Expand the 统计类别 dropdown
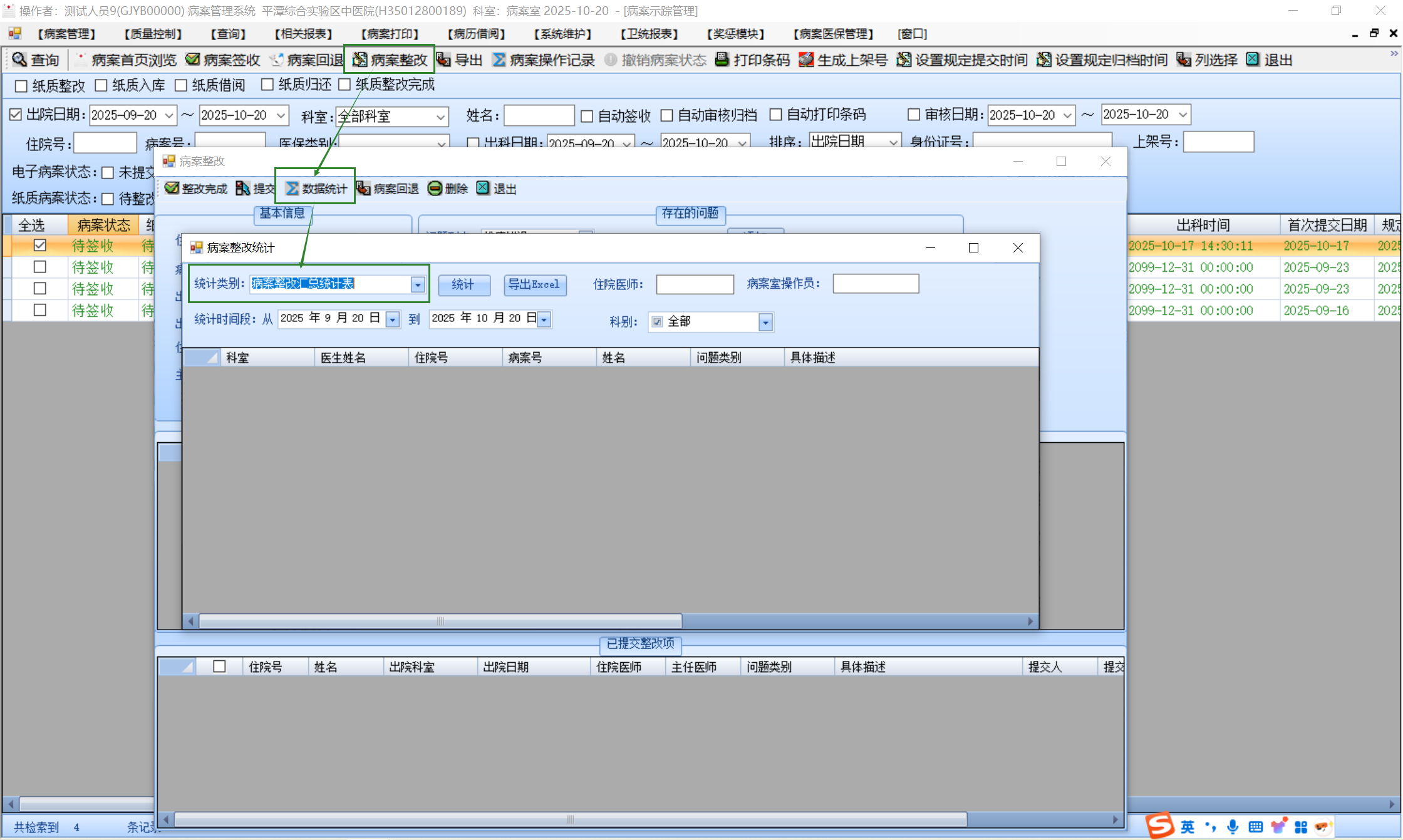The image size is (1403, 840). pyautogui.click(x=418, y=285)
